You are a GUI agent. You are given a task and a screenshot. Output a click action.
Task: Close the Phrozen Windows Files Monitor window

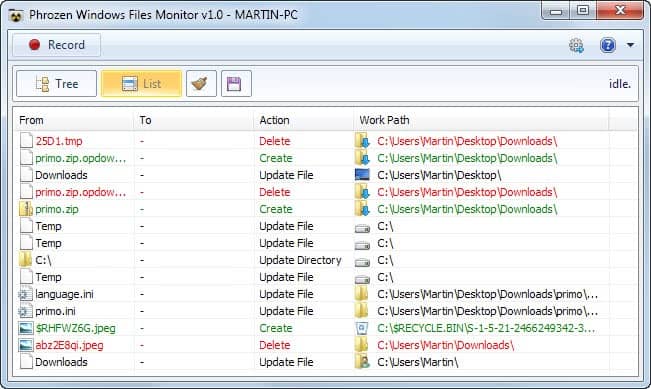pos(620,10)
